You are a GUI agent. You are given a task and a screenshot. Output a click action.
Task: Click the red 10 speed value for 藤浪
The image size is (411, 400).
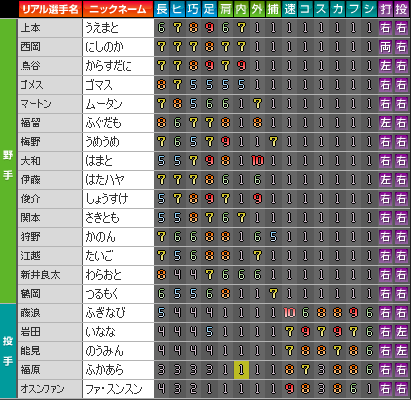(x=289, y=313)
